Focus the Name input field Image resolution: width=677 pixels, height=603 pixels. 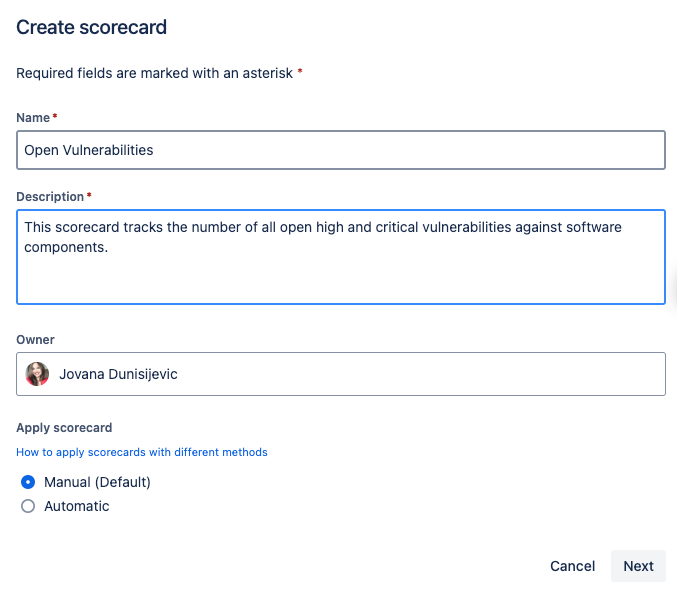click(341, 150)
